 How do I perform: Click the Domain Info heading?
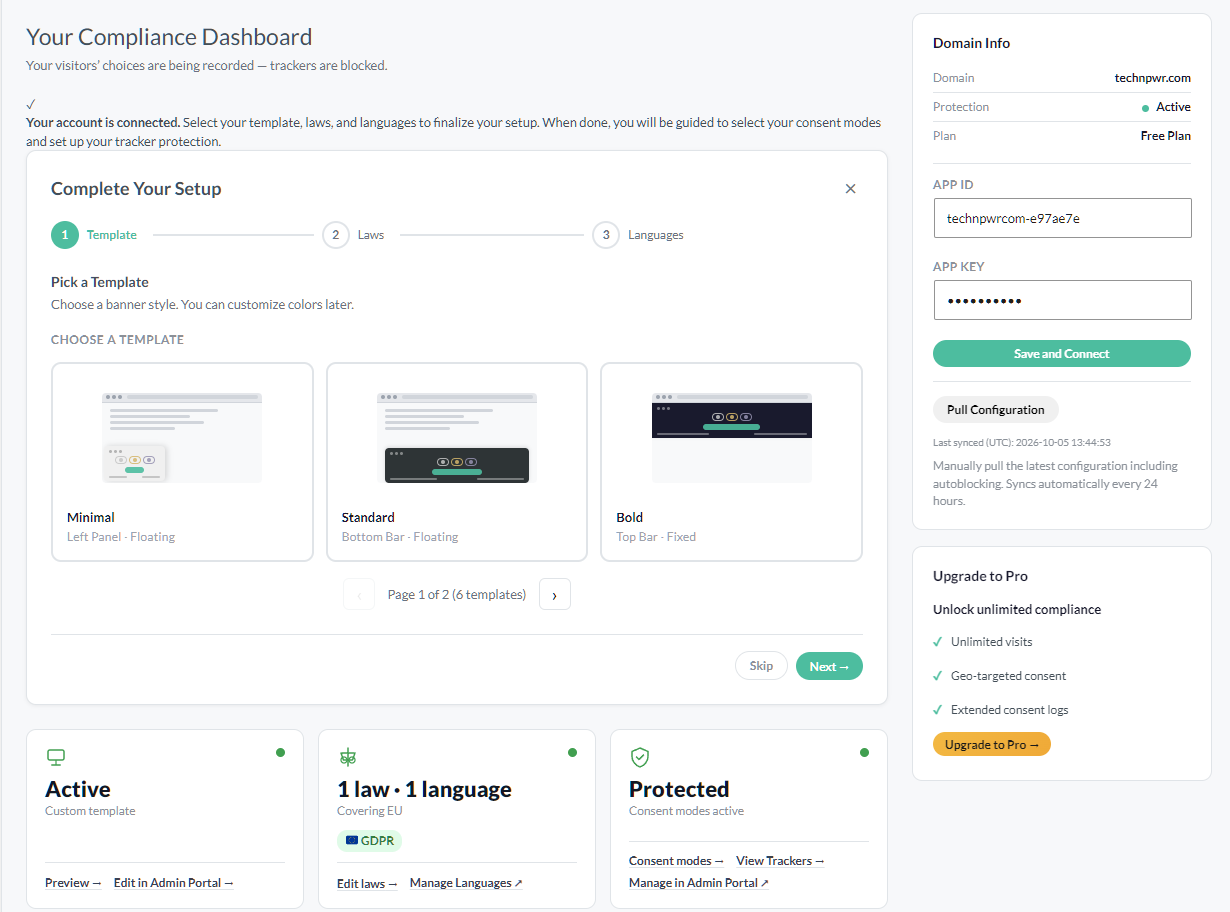971,43
